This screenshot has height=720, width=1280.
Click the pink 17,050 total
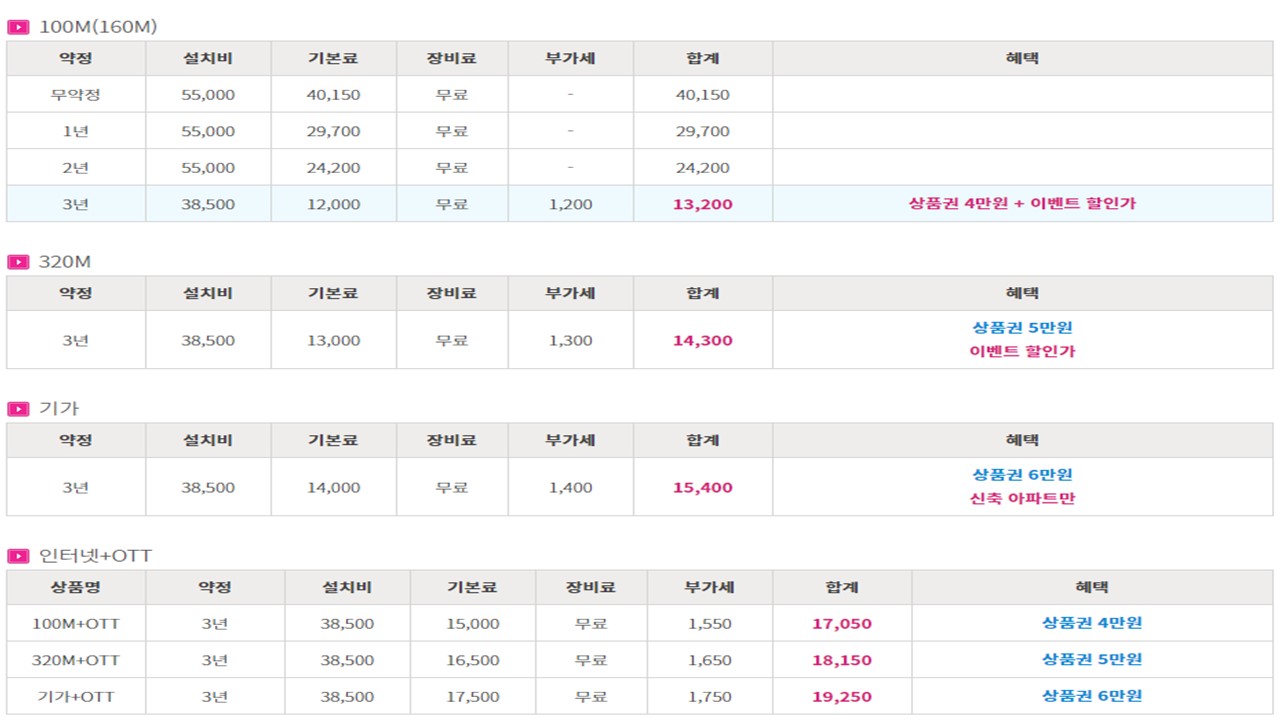pyautogui.click(x=842, y=624)
